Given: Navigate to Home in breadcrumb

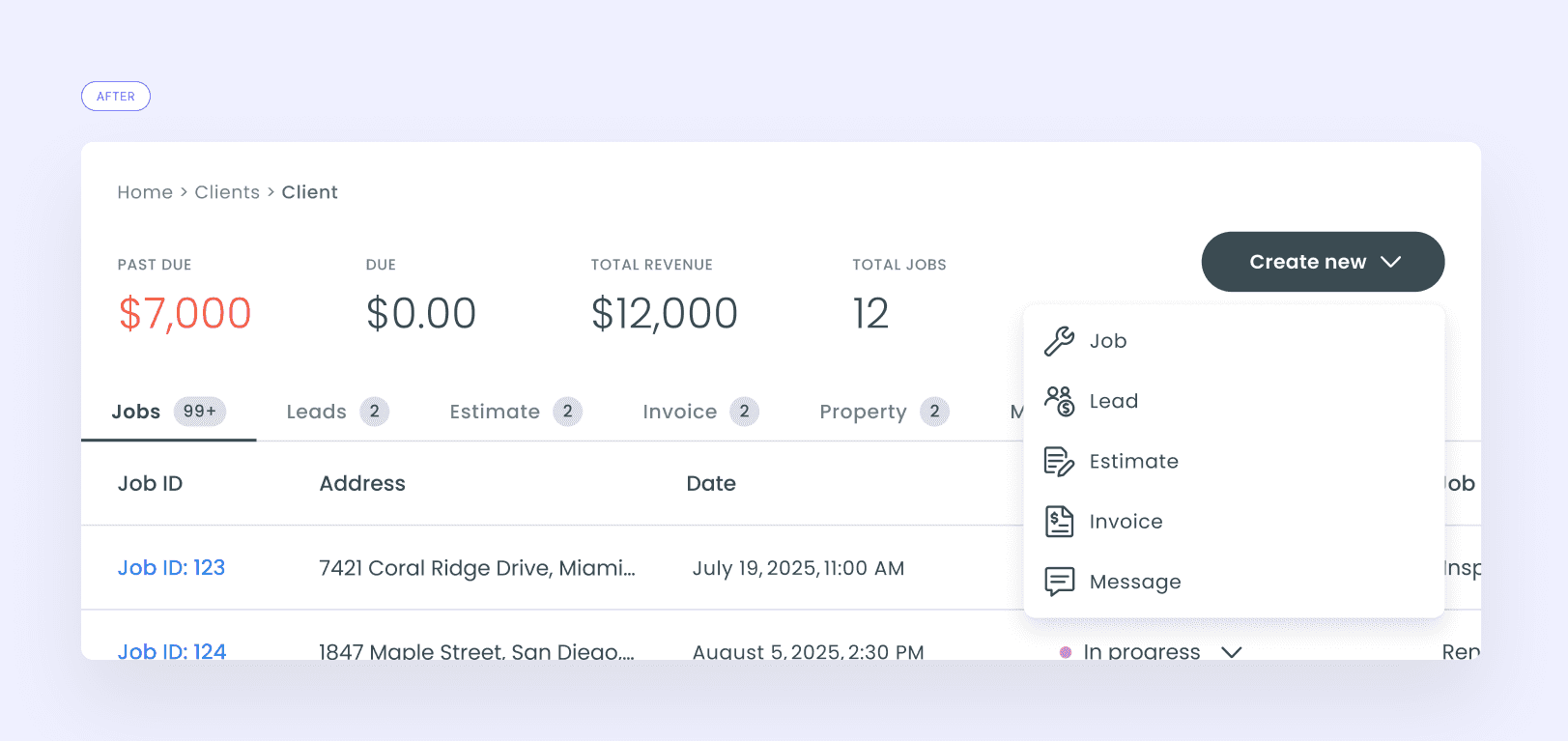Looking at the screenshot, I should click(145, 192).
